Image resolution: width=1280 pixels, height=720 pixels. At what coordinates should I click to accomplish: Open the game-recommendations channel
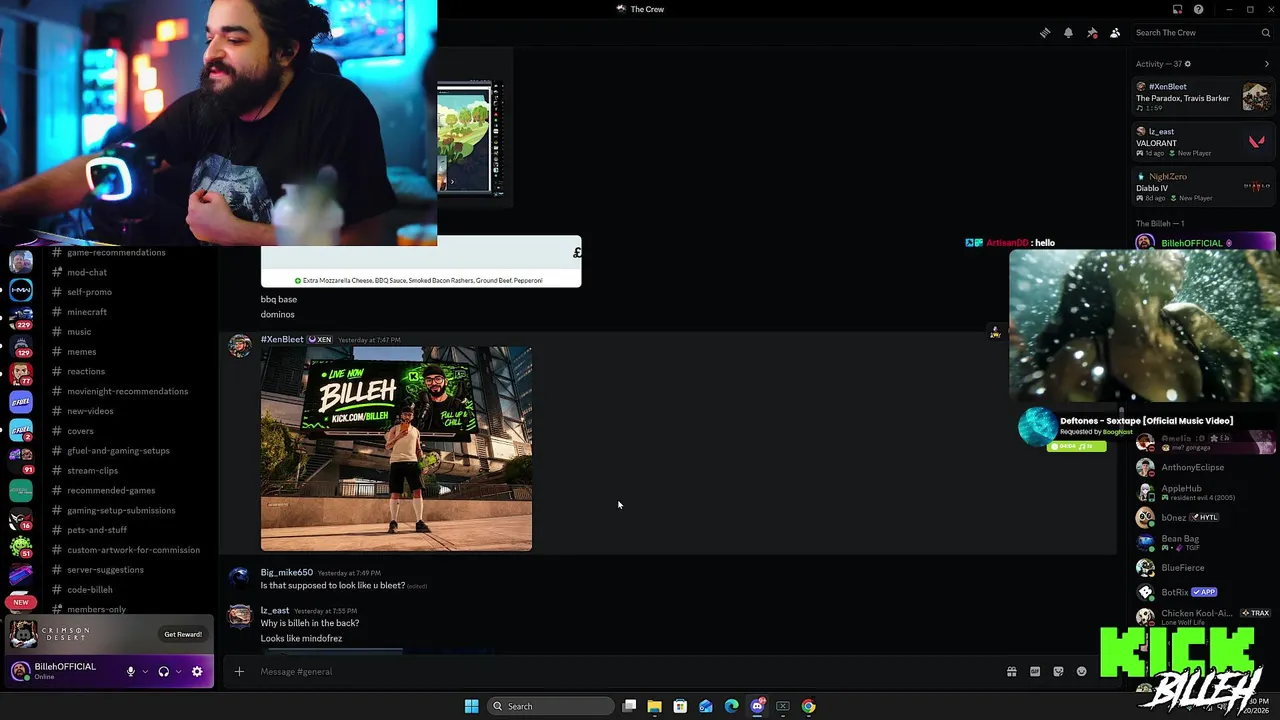point(116,252)
